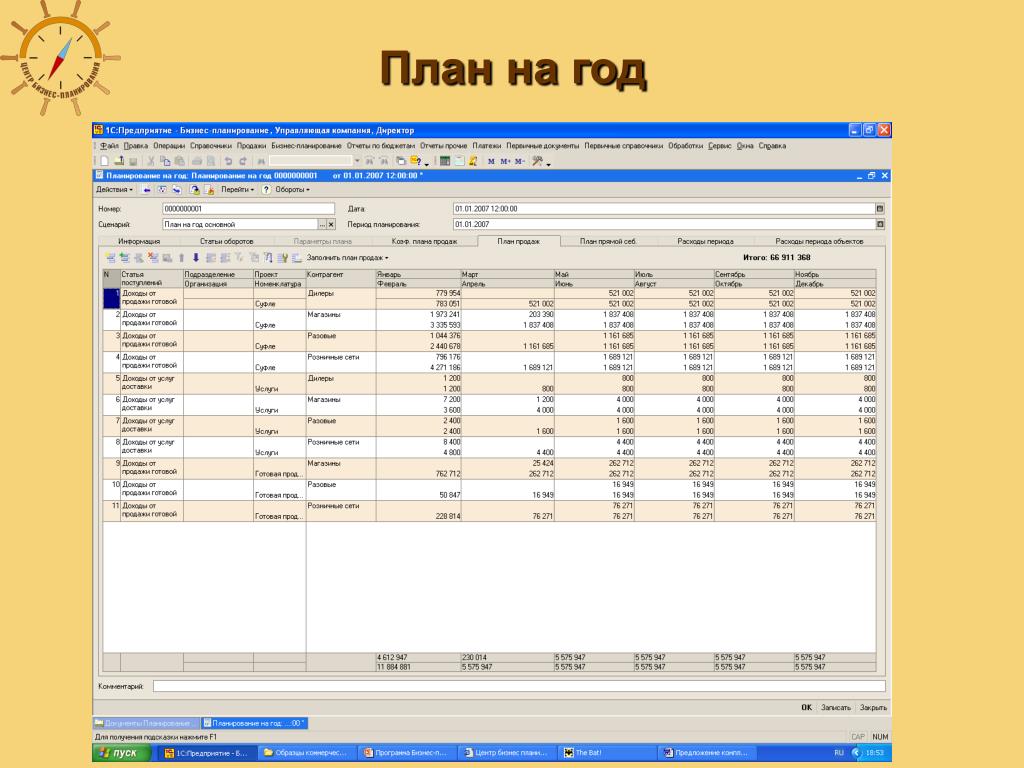Click the ellipsis select button in Сценарий
The image size is (1024, 768).
(x=322, y=225)
